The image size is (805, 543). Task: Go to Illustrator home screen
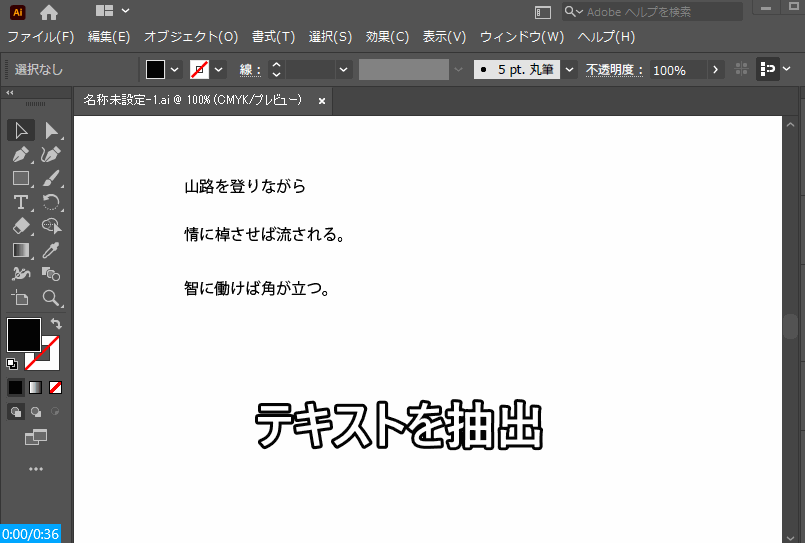pos(49,12)
